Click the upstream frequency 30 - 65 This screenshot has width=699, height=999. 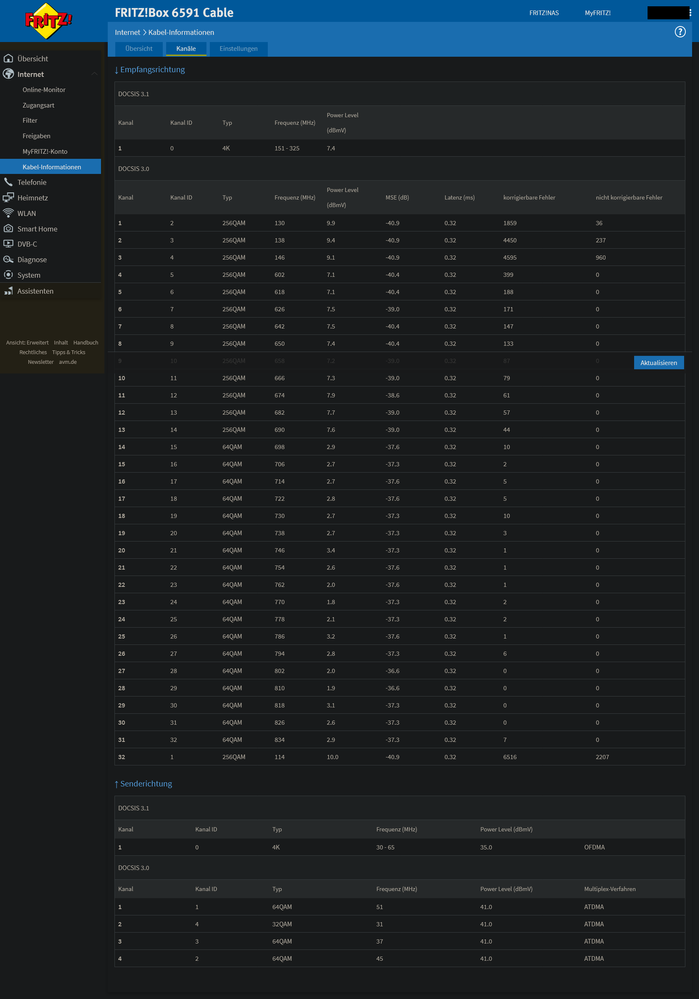click(386, 847)
